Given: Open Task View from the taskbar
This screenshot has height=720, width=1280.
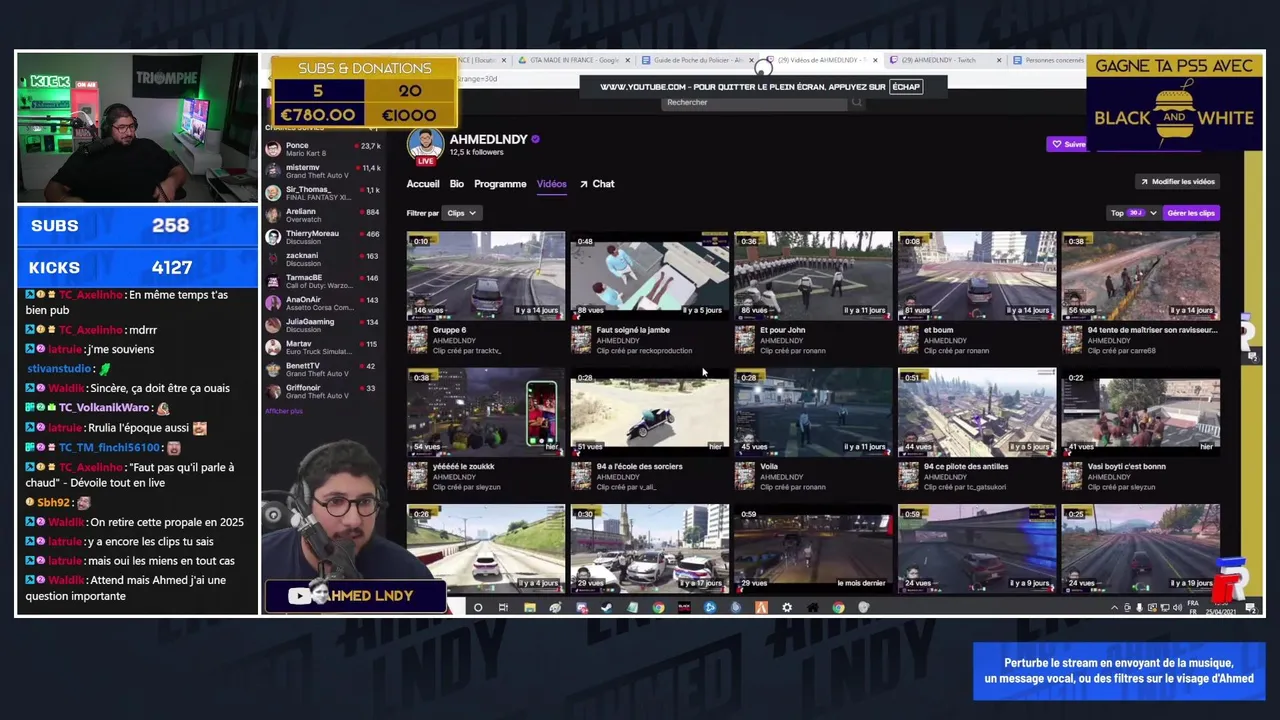Looking at the screenshot, I should coord(503,607).
